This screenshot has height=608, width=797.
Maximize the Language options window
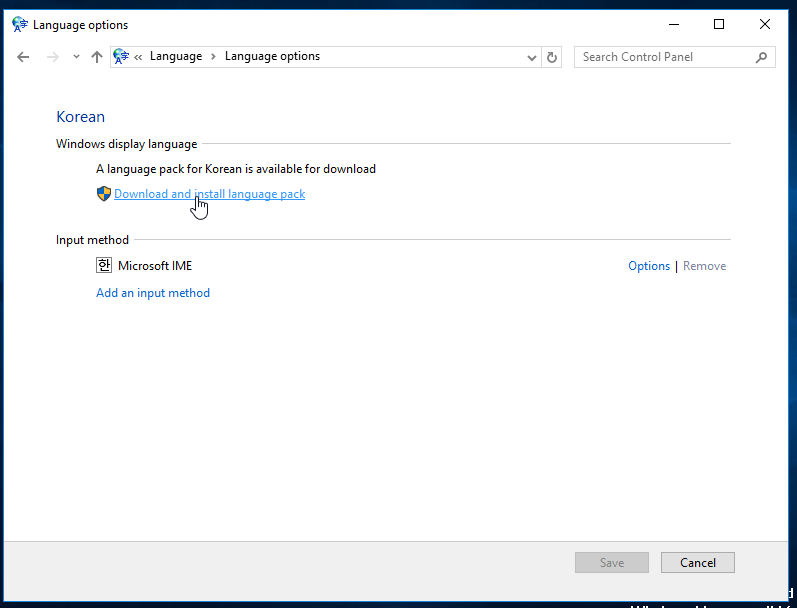coord(719,24)
